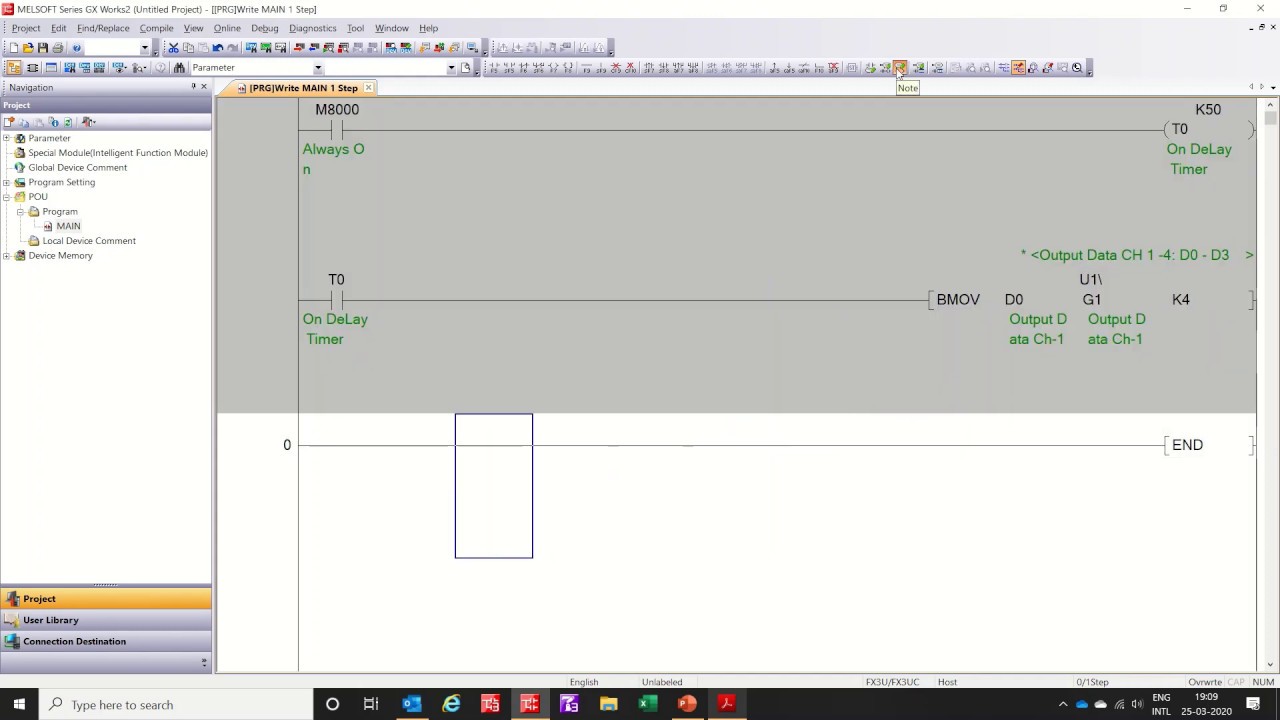1280x720 pixels.
Task: Select Special Module (Intelligent Function Module) item
Action: coord(118,153)
